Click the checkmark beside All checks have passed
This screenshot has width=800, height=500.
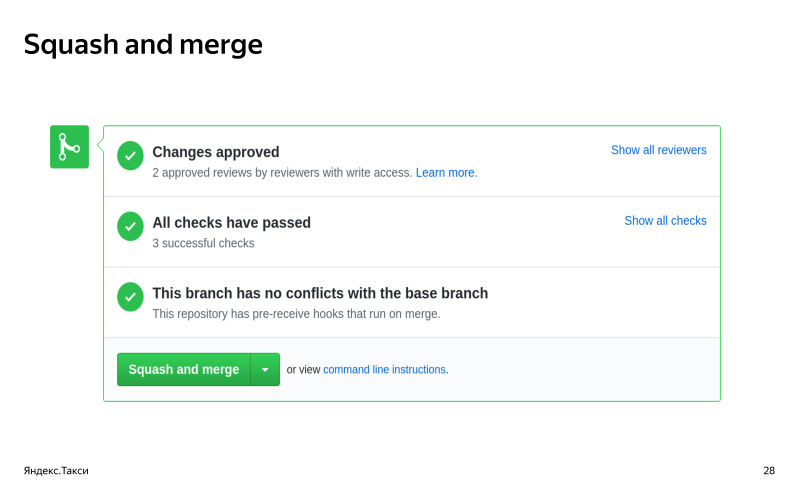click(x=130, y=226)
